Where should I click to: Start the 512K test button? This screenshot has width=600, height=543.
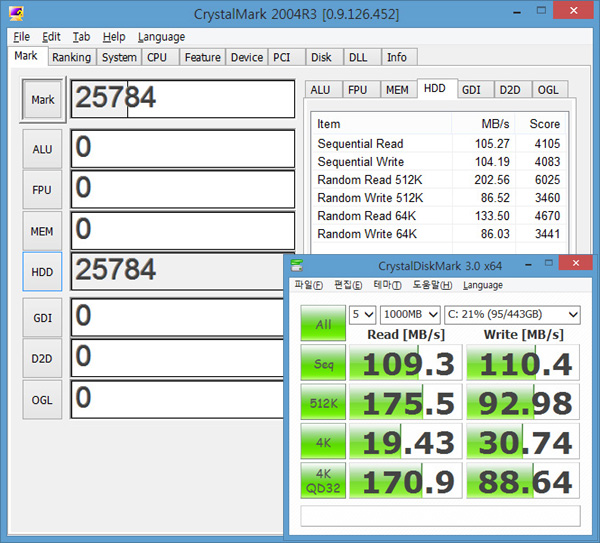click(323, 402)
